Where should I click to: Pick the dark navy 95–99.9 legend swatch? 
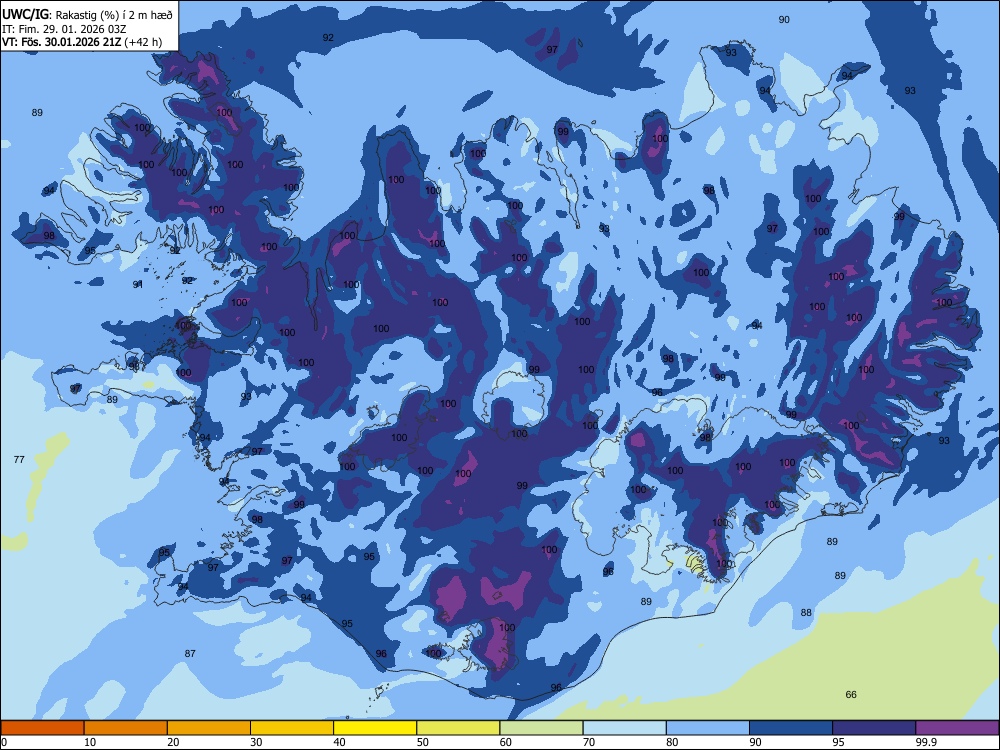click(874, 728)
